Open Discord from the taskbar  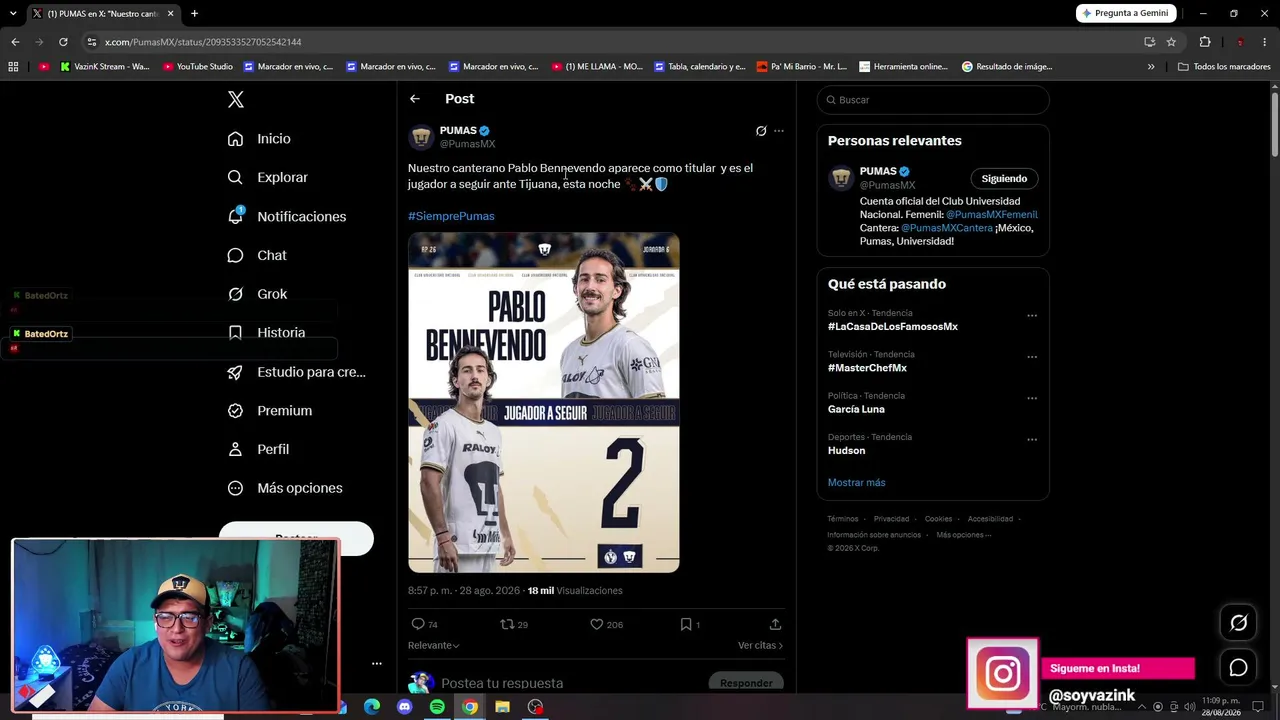404,707
